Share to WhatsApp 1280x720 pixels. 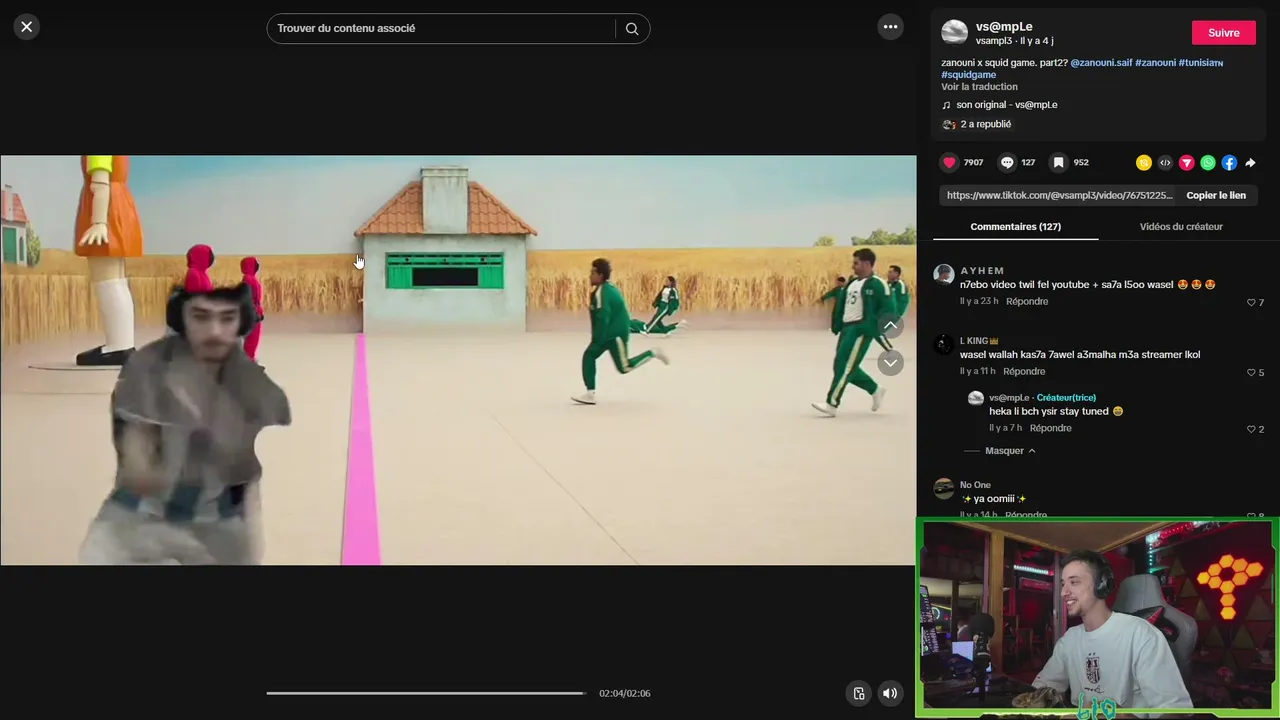pyautogui.click(x=1208, y=163)
